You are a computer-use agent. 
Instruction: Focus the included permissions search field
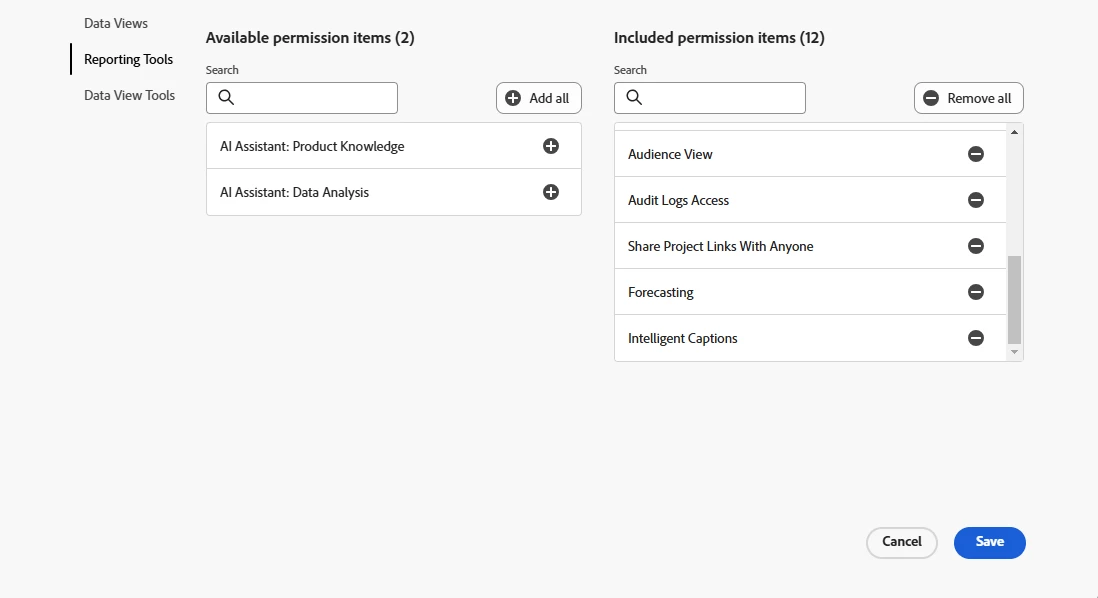(x=723, y=98)
